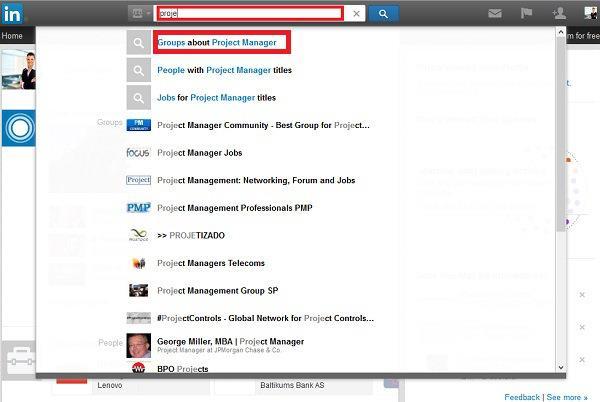Click the suggestions list scrollbar thumb
Screen dimensions: 600x402
click(561, 134)
